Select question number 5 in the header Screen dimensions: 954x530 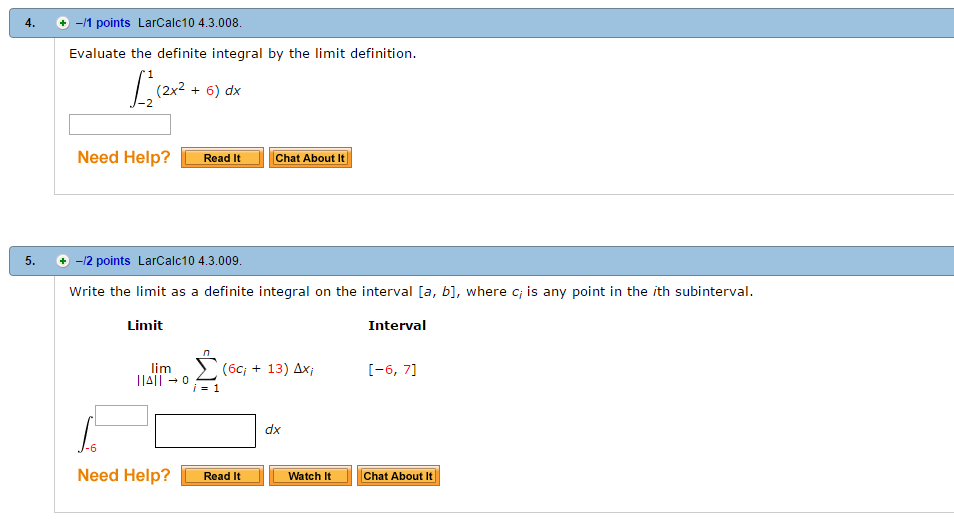tap(31, 261)
